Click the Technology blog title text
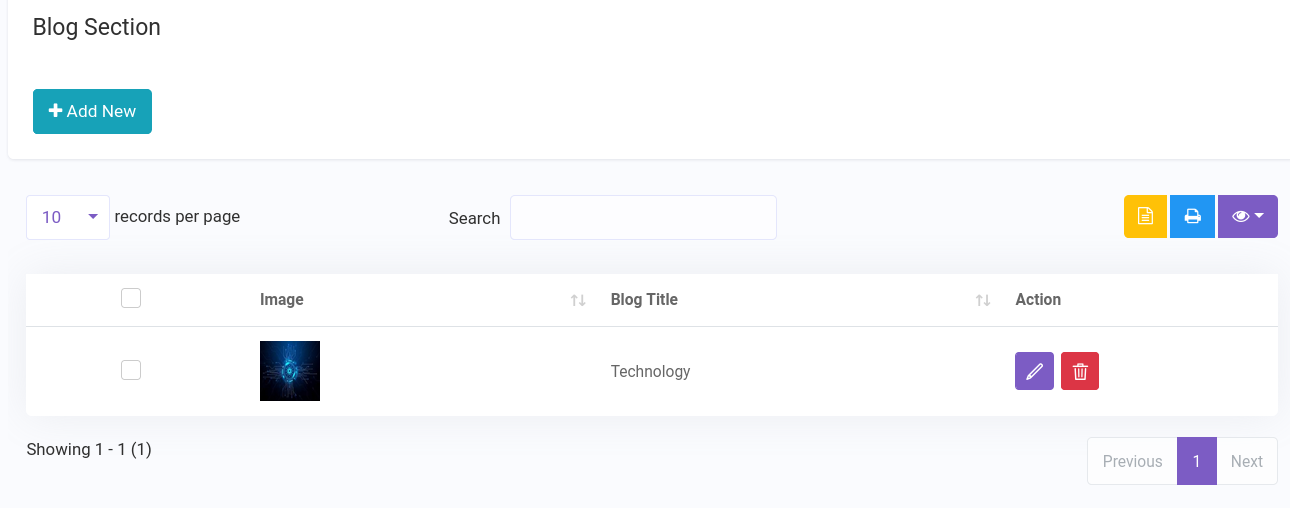Image resolution: width=1290 pixels, height=508 pixels. [651, 371]
